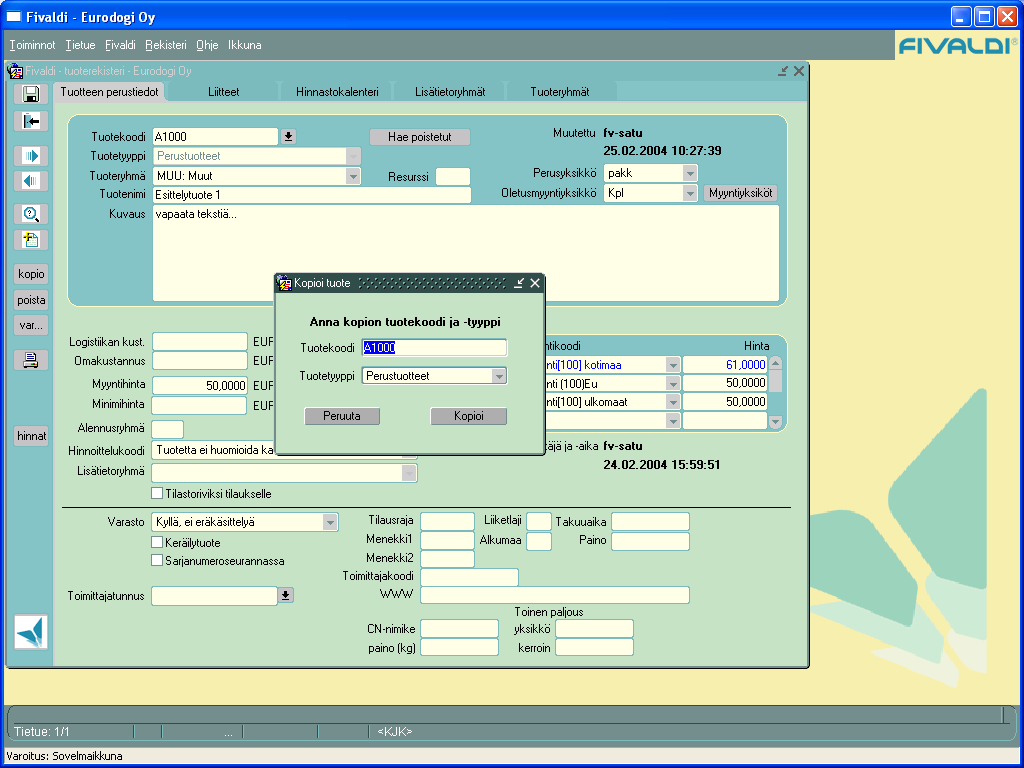The height and width of the screenshot is (768, 1024).
Task: Click the save diskette icon
Action: 31,95
